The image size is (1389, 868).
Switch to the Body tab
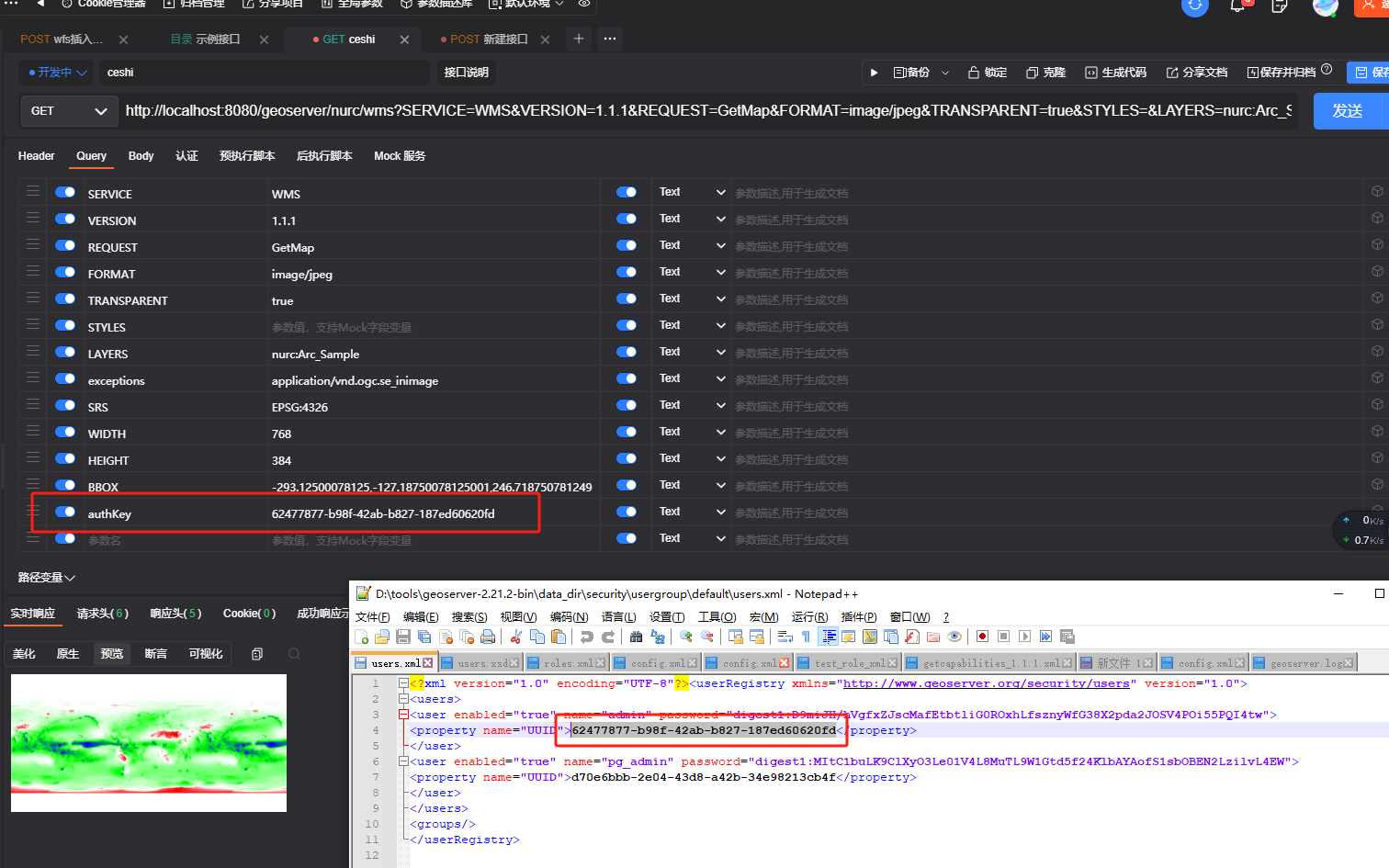141,156
